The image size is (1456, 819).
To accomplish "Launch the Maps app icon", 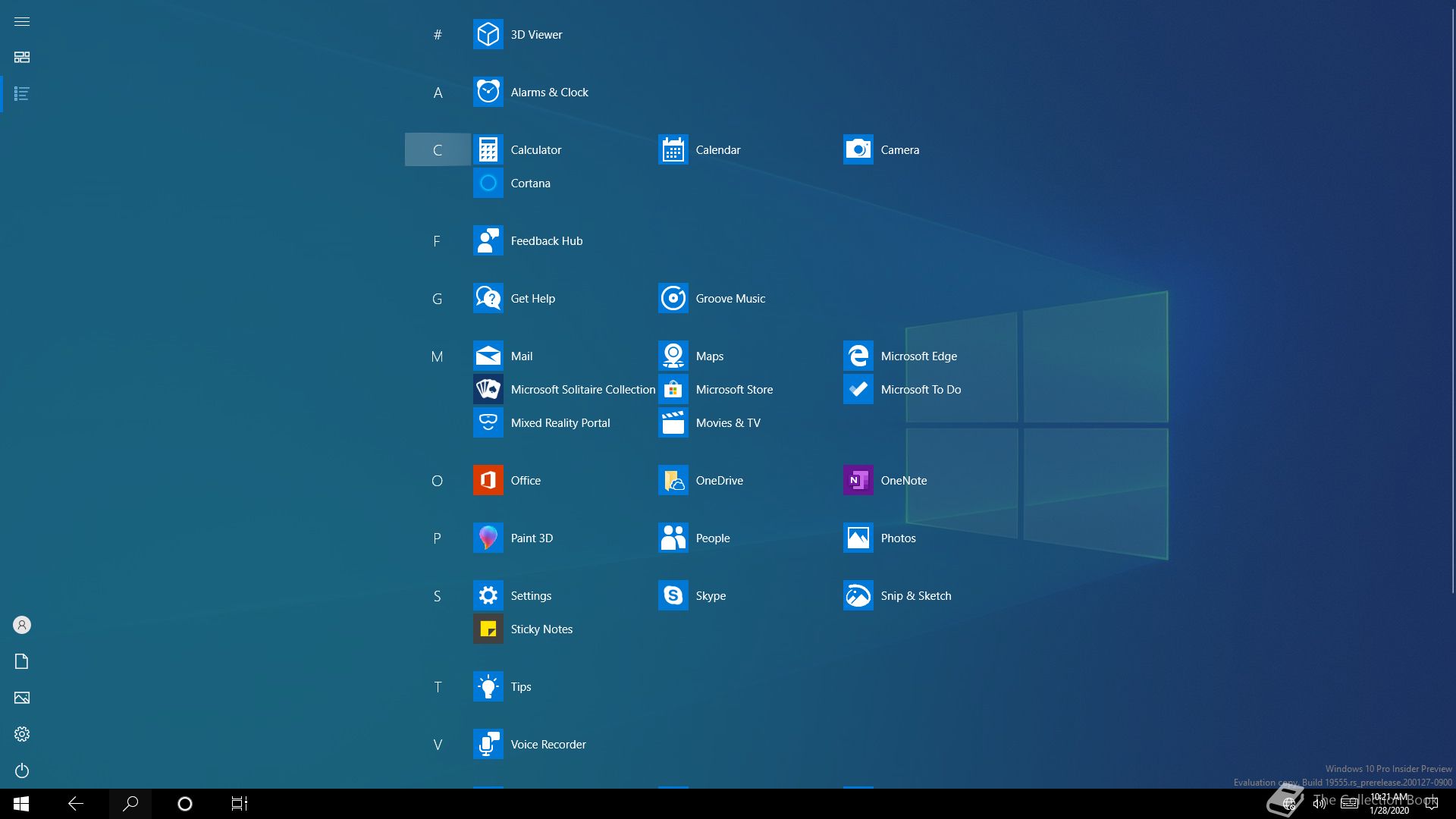I will tap(673, 356).
